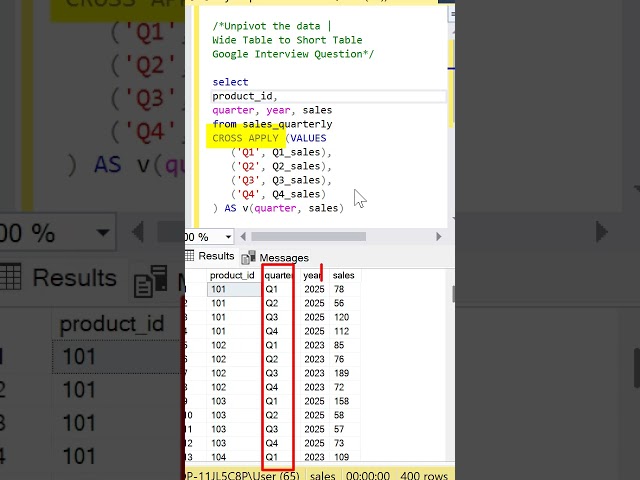Click the sales value 112
640x480 pixels.
pyautogui.click(x=341, y=331)
